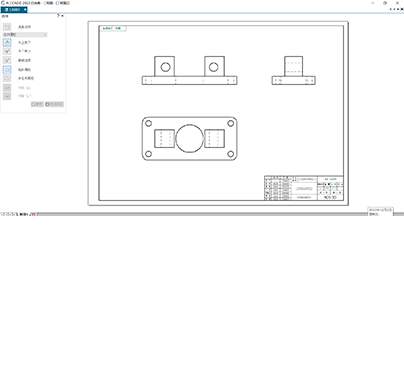Close the left selection panel with its x
Image resolution: width=404 pixels, height=366 pixels.
62,16
